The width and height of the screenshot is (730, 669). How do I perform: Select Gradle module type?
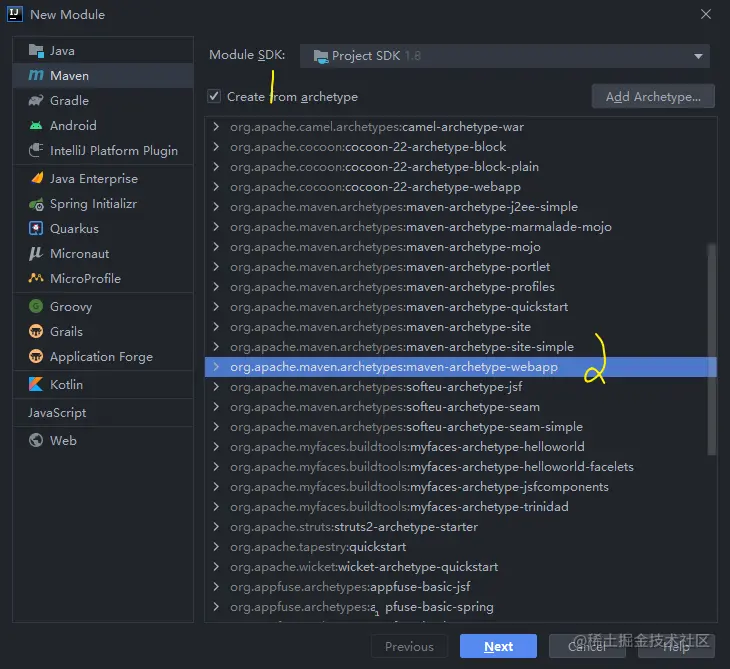[103, 101]
